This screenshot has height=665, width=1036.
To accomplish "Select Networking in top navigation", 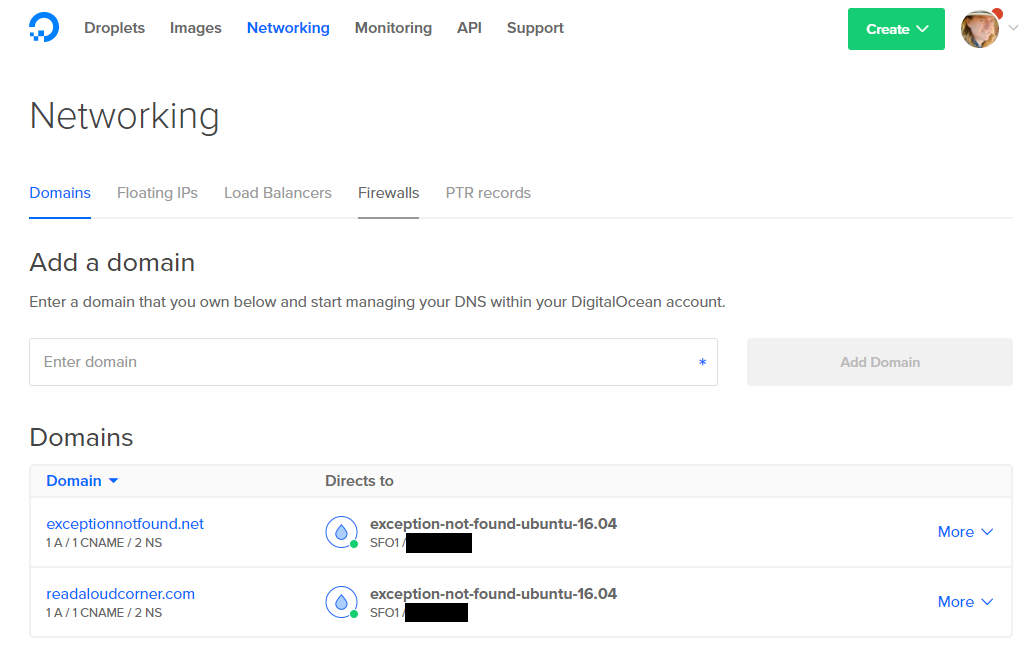I will (x=288, y=28).
